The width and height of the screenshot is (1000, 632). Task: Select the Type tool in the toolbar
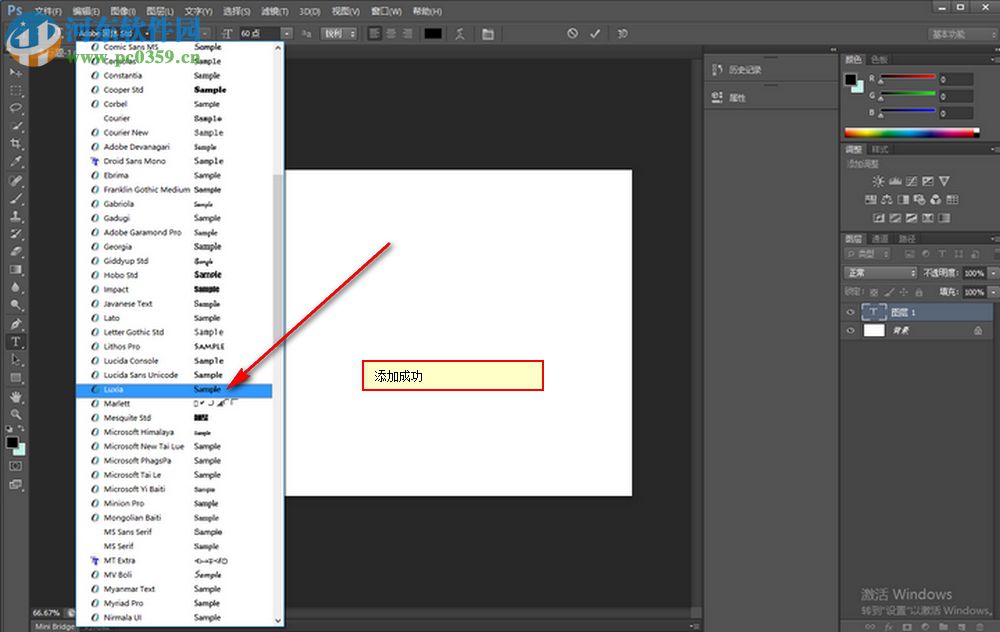pos(14,341)
